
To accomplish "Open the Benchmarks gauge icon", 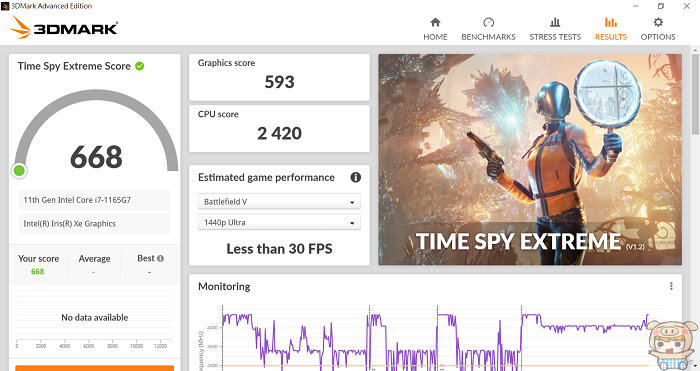I will pos(488,22).
